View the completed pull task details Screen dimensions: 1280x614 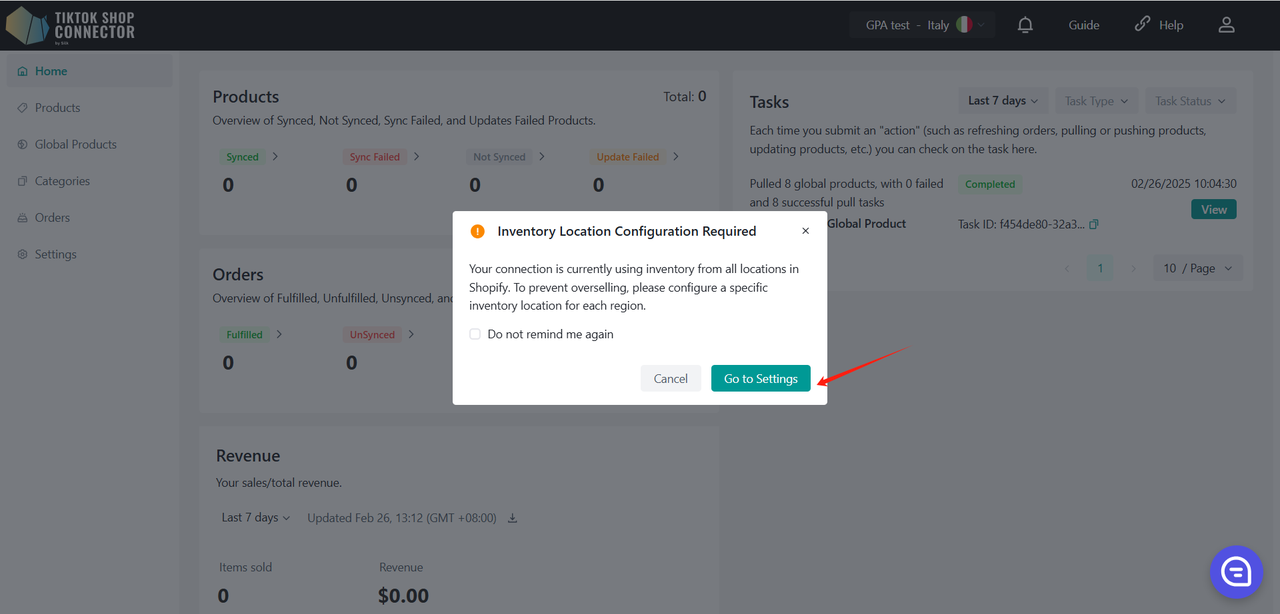coord(1213,209)
